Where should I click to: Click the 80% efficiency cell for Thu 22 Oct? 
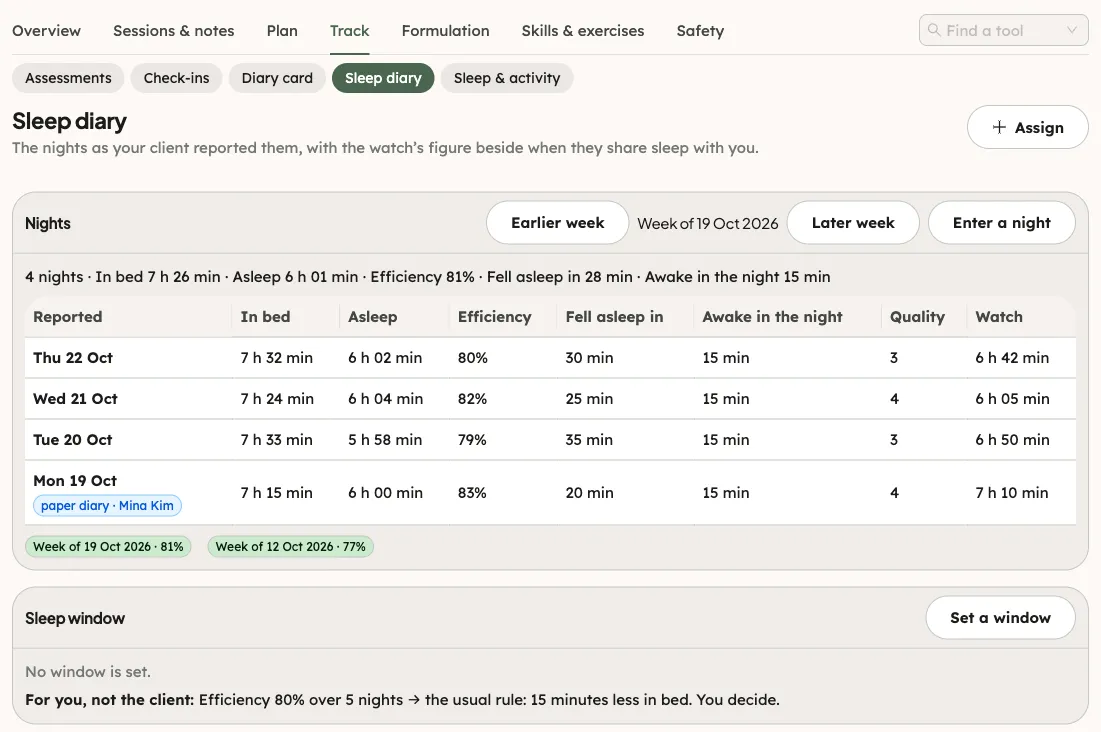coord(473,358)
